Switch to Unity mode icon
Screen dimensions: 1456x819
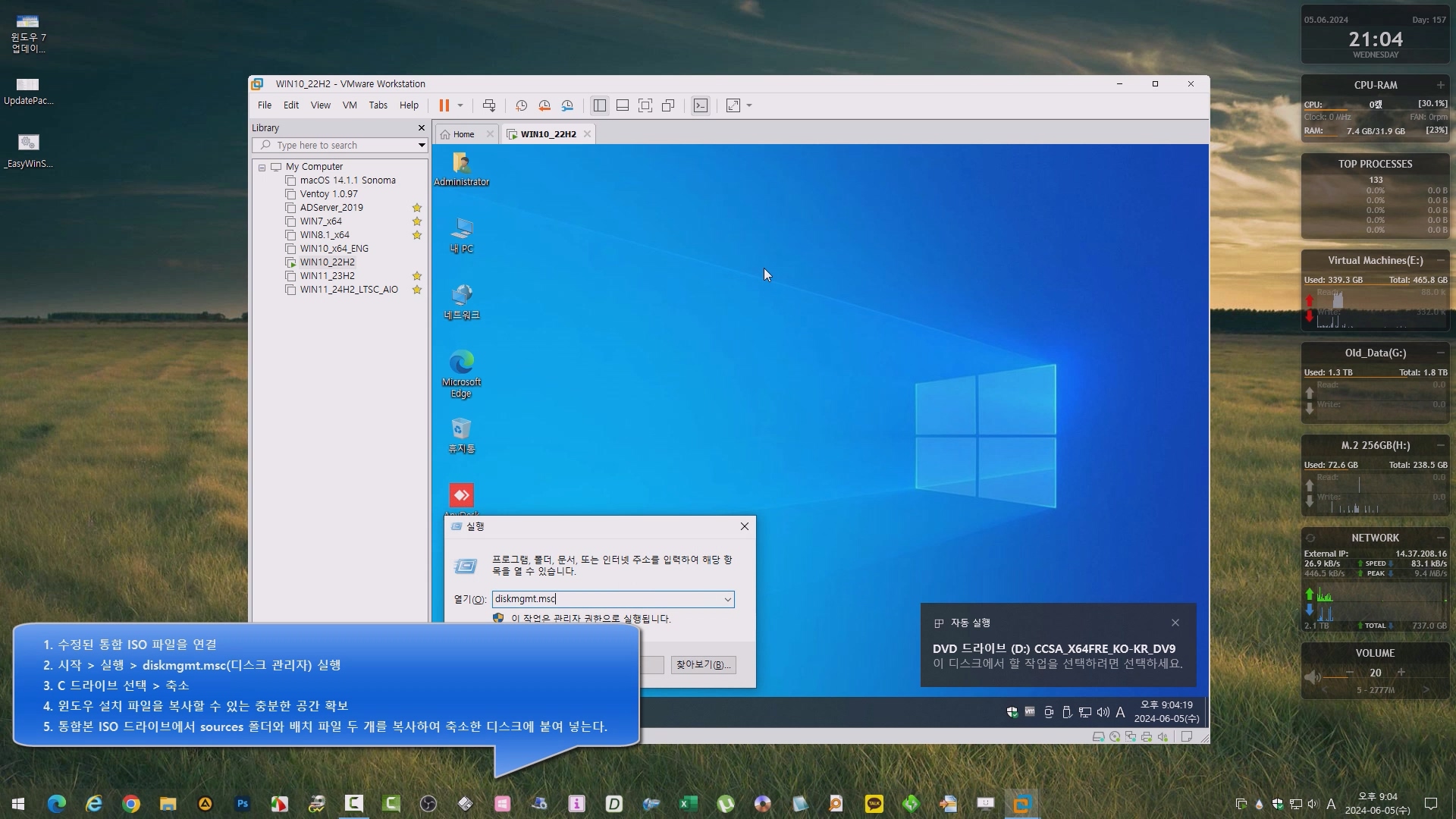pos(668,105)
